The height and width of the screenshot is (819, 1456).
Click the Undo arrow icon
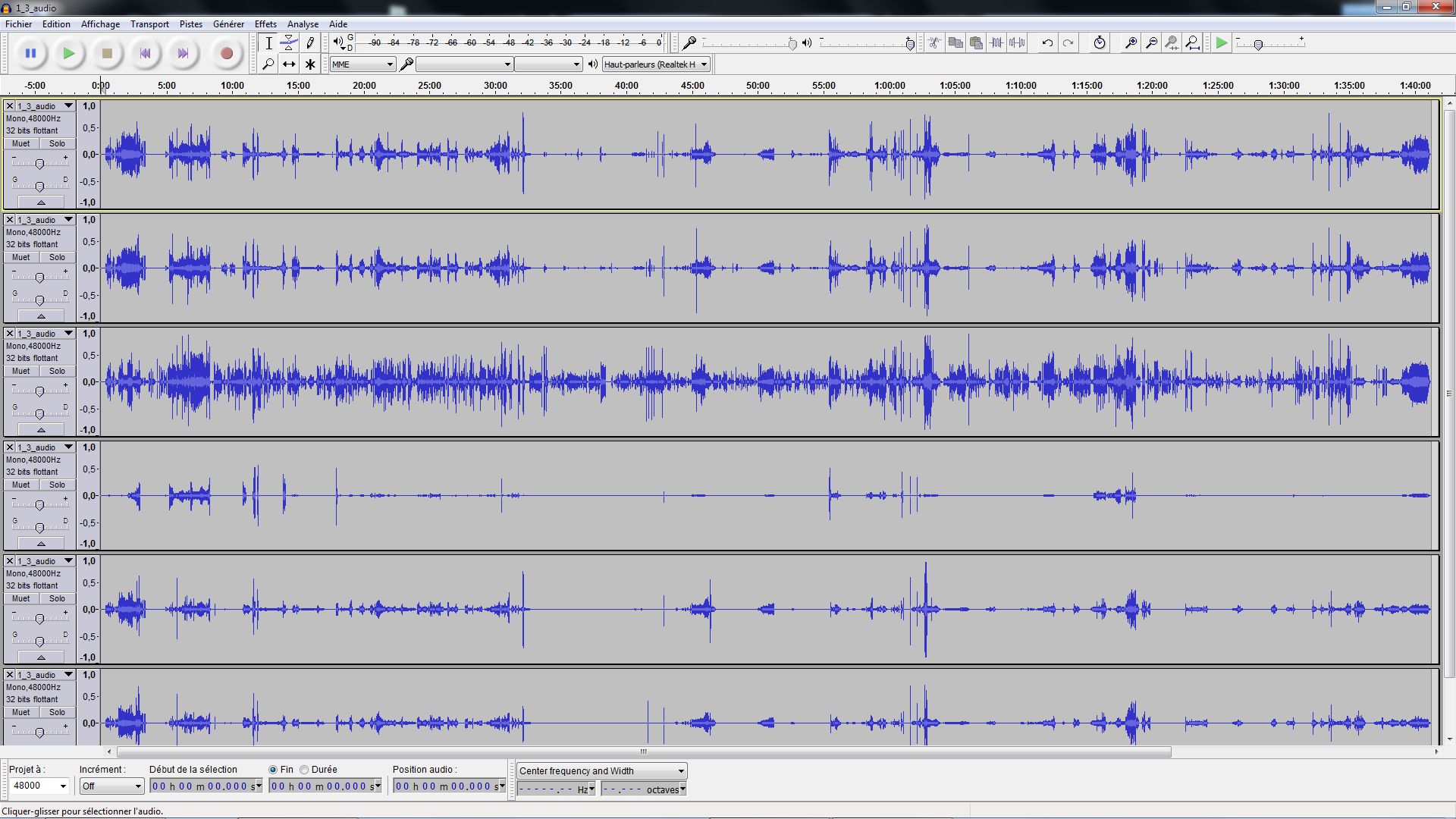(x=1047, y=43)
